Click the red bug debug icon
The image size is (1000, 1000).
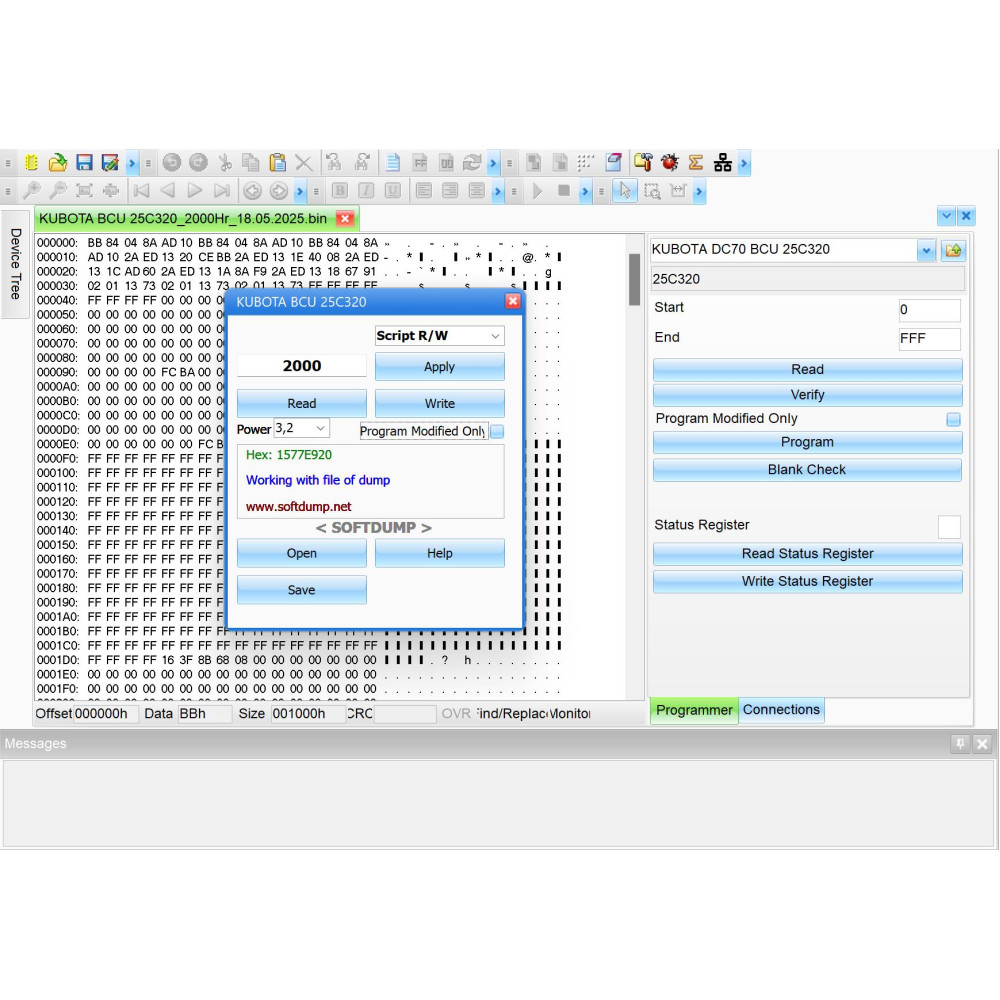pyautogui.click(x=669, y=163)
